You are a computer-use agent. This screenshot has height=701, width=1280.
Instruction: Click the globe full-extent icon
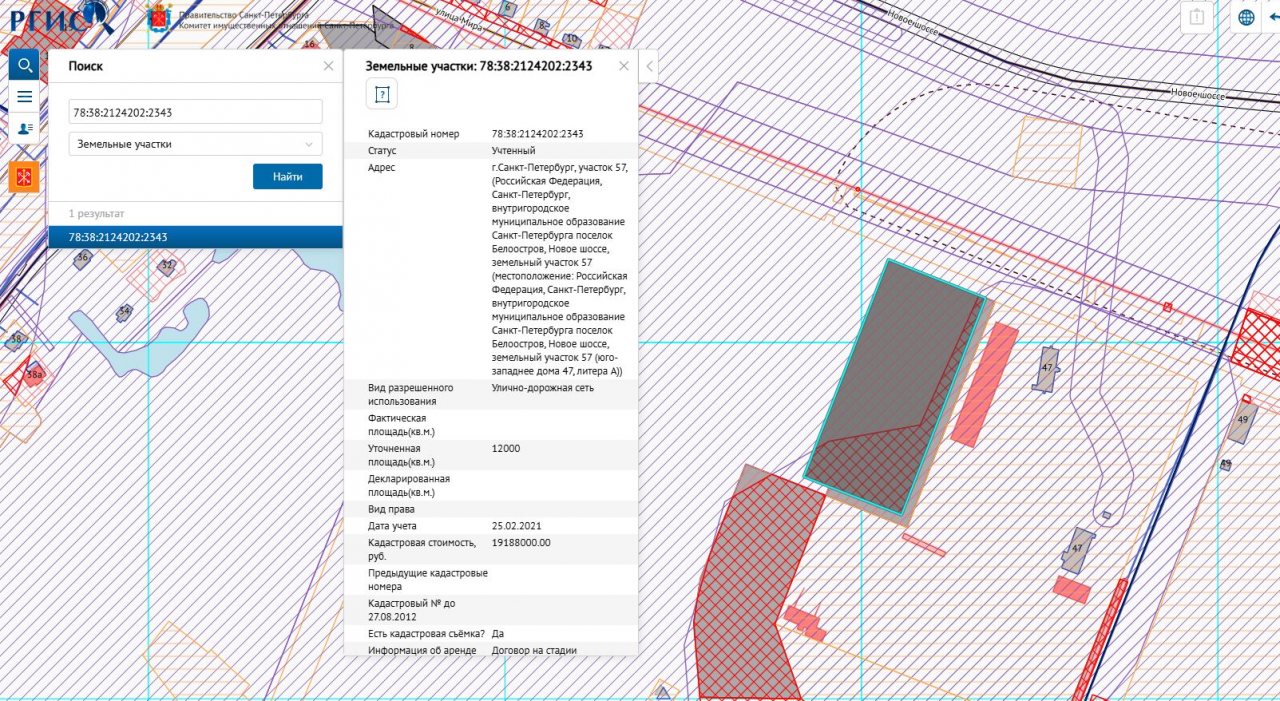point(1246,17)
